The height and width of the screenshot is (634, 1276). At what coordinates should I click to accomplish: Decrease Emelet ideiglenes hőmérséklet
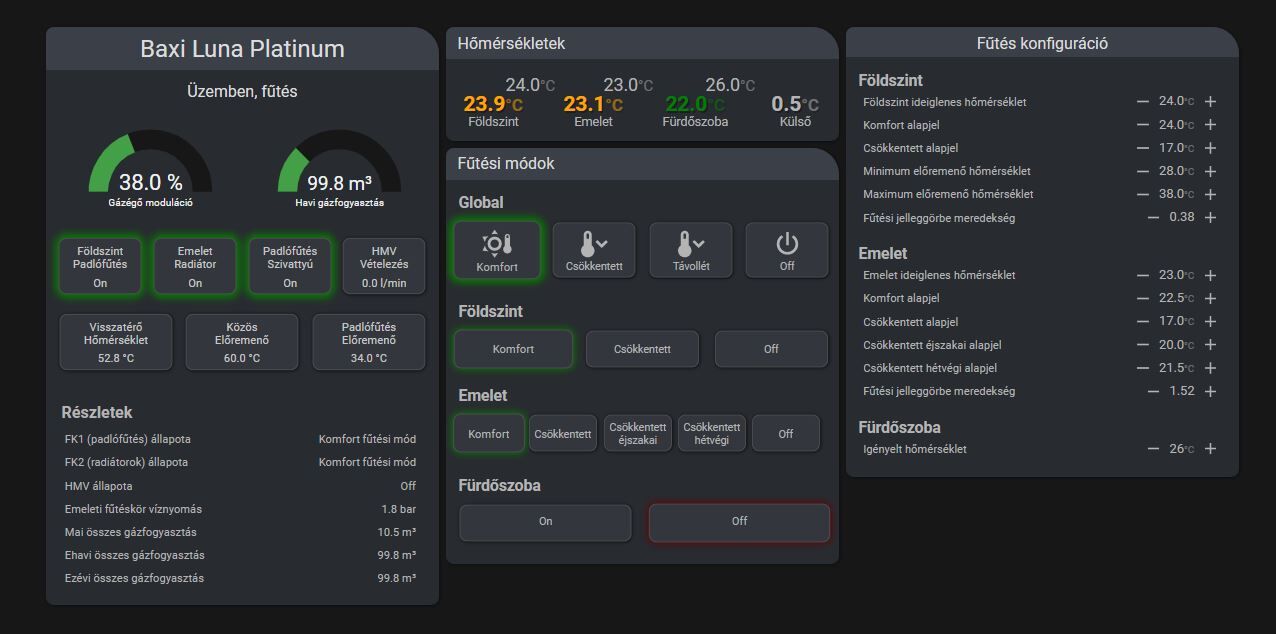point(1143,275)
